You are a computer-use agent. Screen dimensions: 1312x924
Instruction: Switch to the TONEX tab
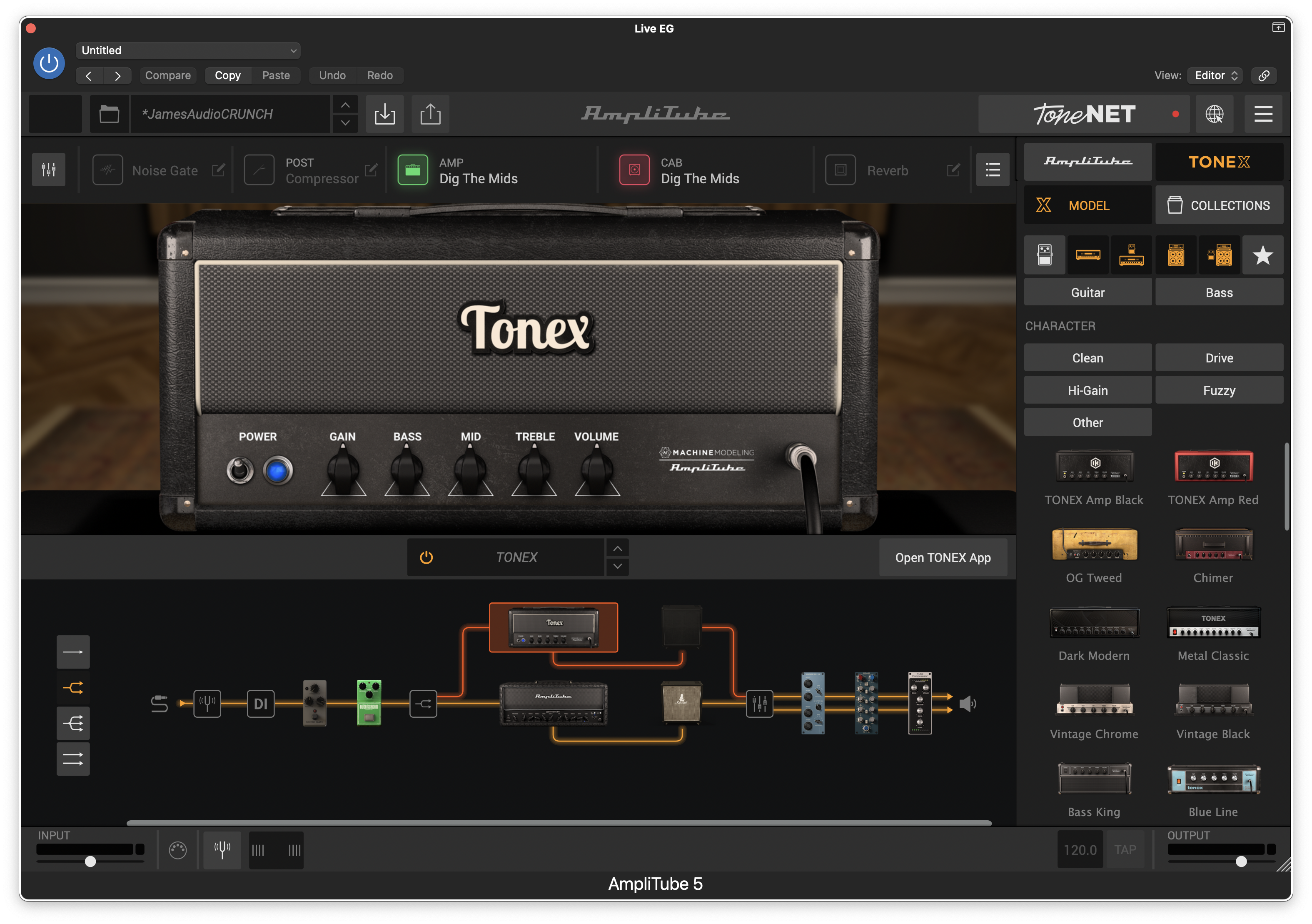[x=1219, y=162]
